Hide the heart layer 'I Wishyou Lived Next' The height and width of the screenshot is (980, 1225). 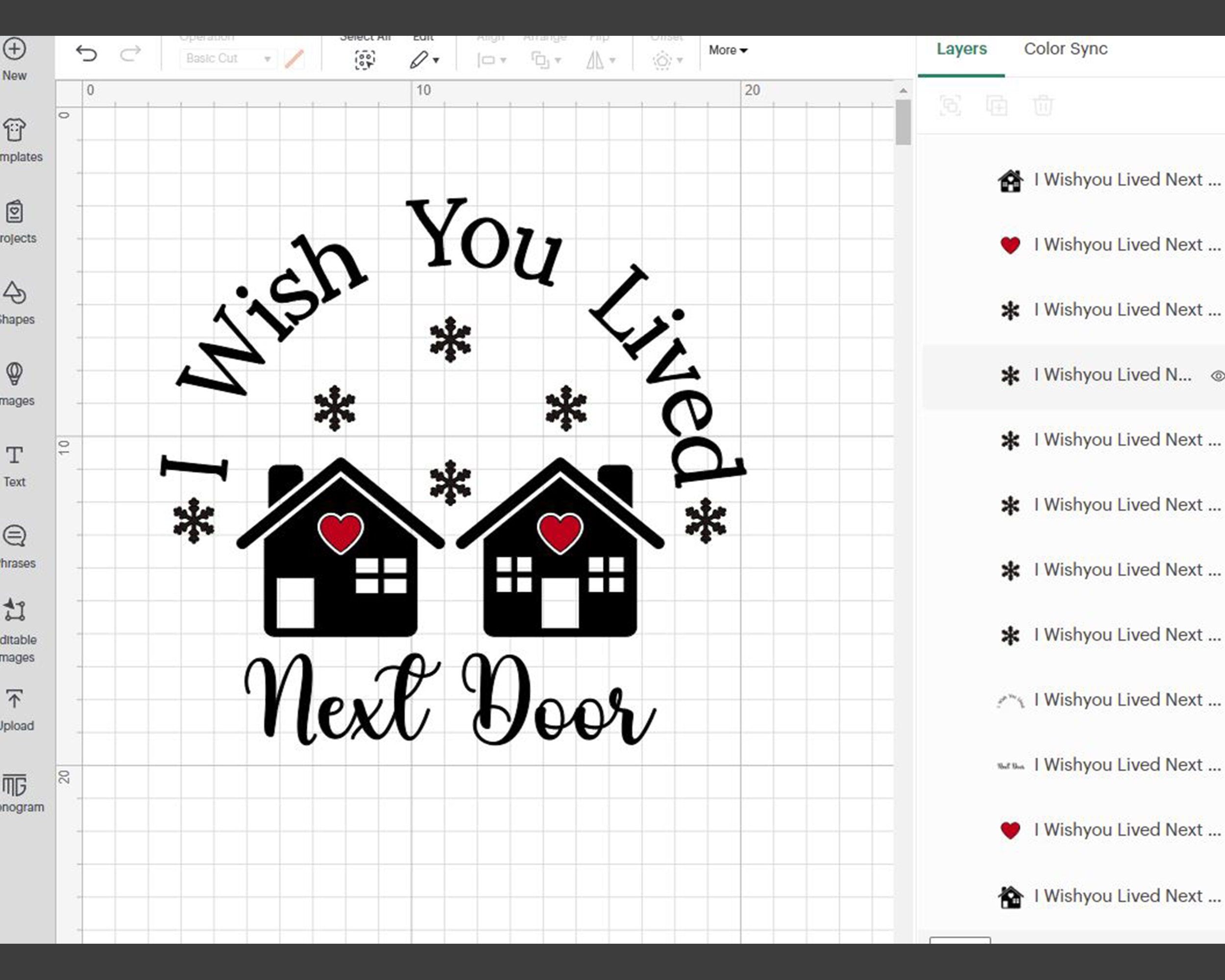1011,245
